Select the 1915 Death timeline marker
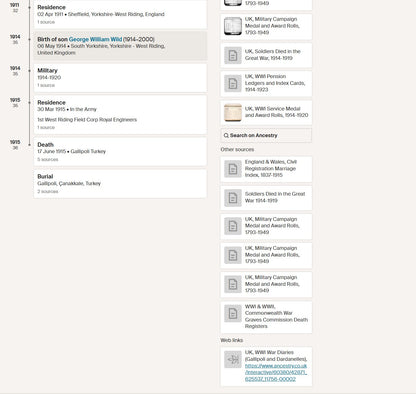 tap(29, 144)
